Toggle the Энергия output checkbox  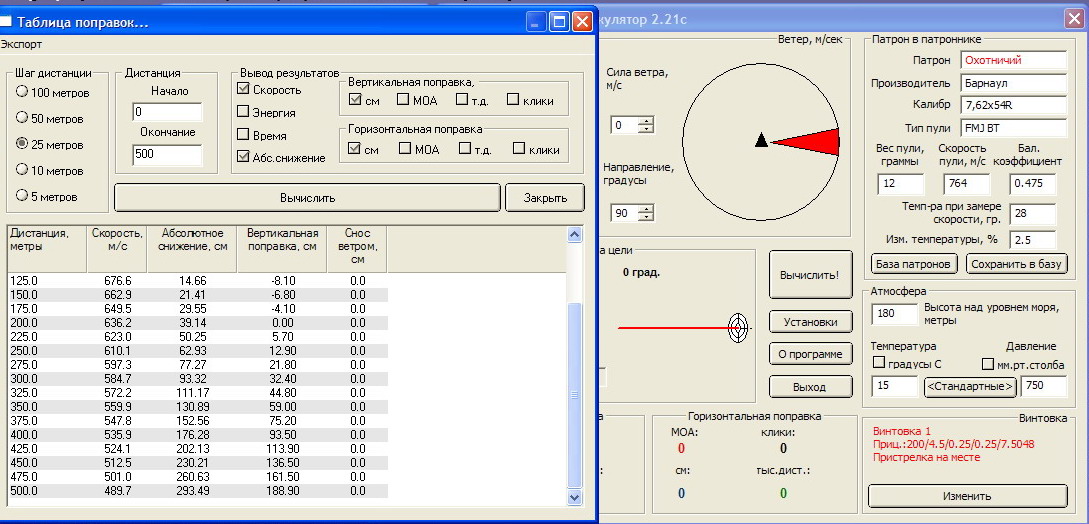click(x=243, y=112)
